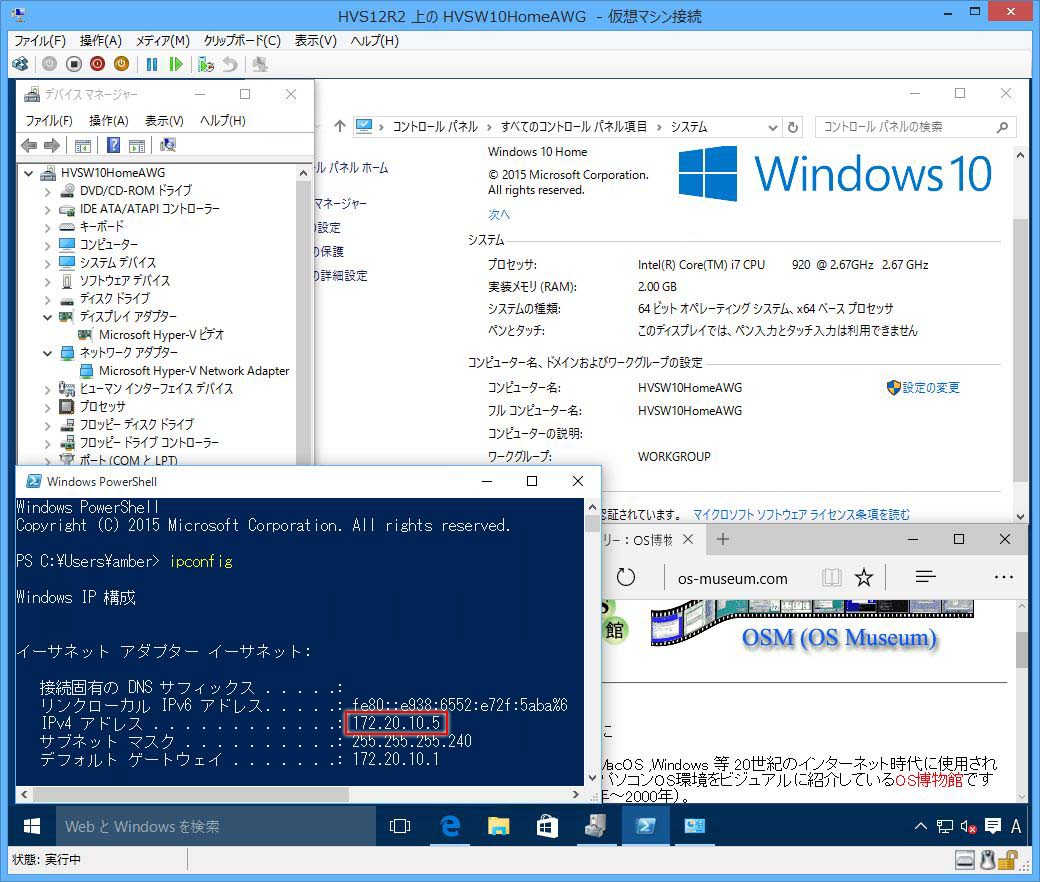
Task: Select Microsoft Hyper-V Network Adapter
Action: 194,371
